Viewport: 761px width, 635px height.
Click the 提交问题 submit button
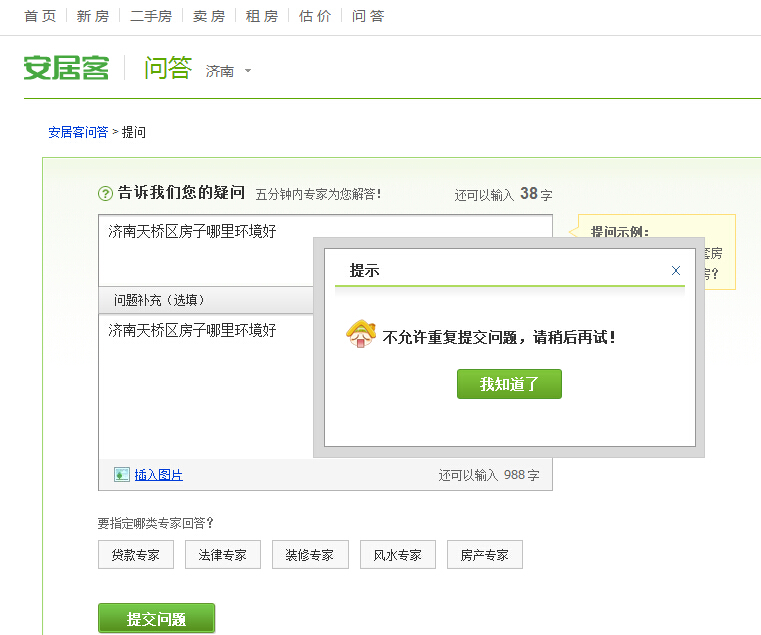pyautogui.click(x=156, y=618)
